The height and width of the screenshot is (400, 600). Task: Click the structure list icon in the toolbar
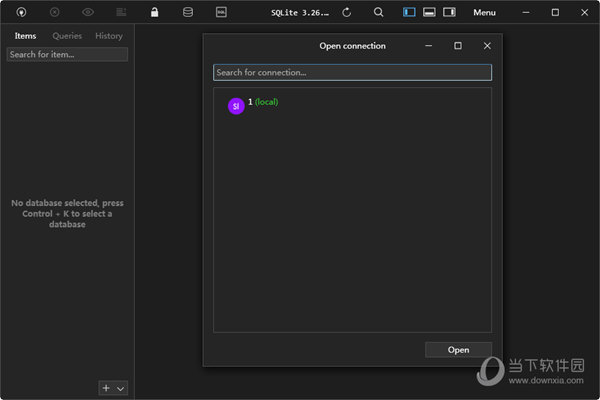121,12
